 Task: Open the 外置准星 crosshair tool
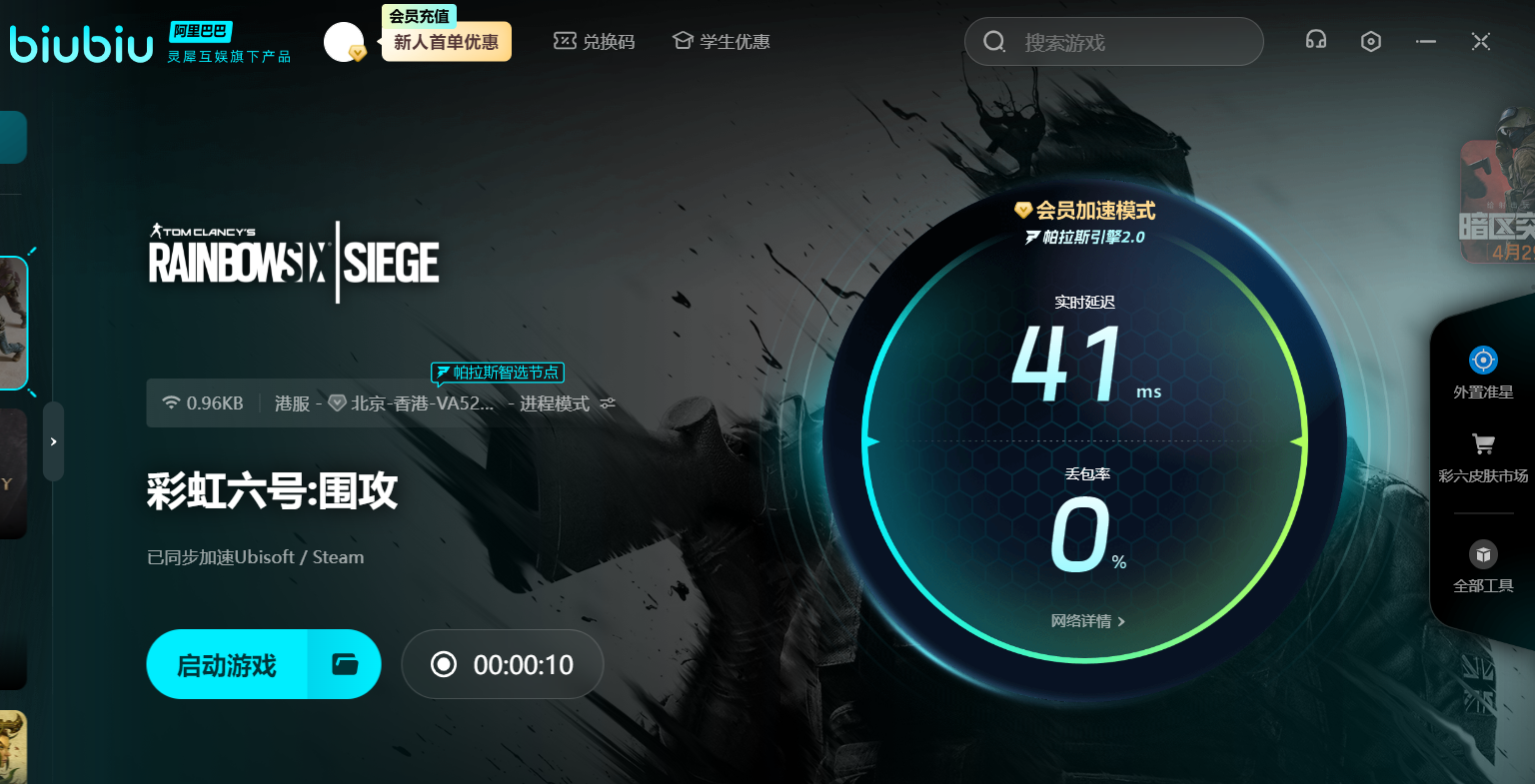pyautogui.click(x=1483, y=373)
